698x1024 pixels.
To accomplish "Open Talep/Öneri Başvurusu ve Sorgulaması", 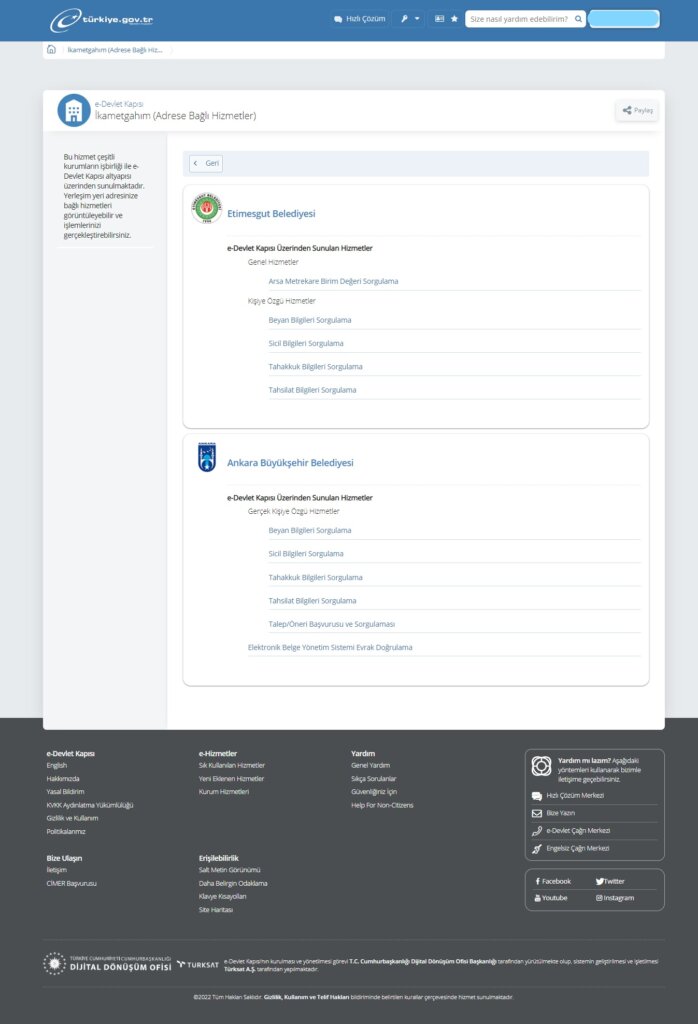I will pyautogui.click(x=332, y=624).
